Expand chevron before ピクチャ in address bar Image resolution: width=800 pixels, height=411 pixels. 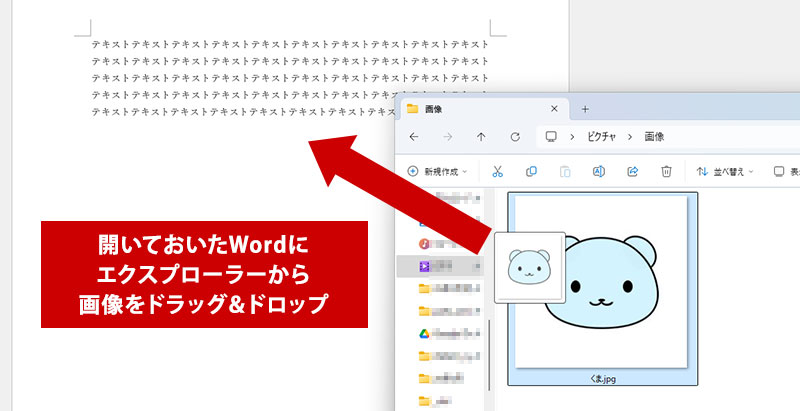point(573,137)
